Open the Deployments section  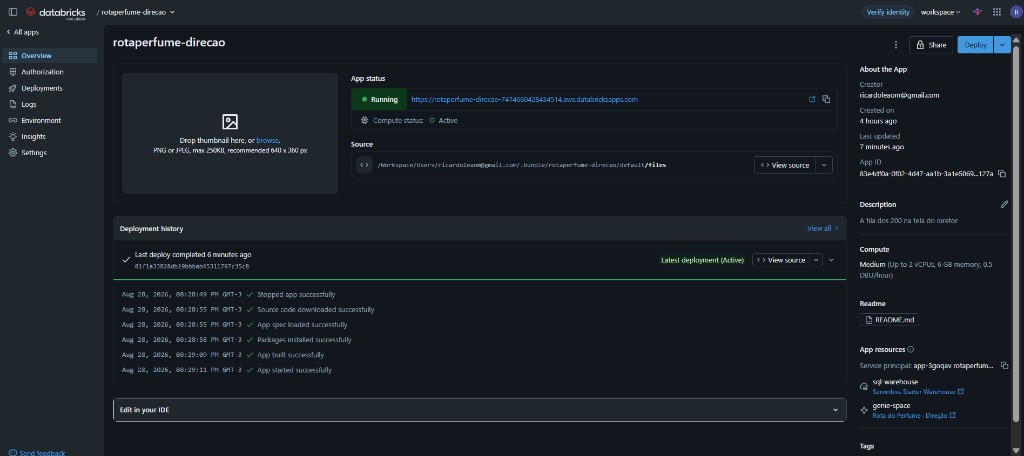click(50, 88)
